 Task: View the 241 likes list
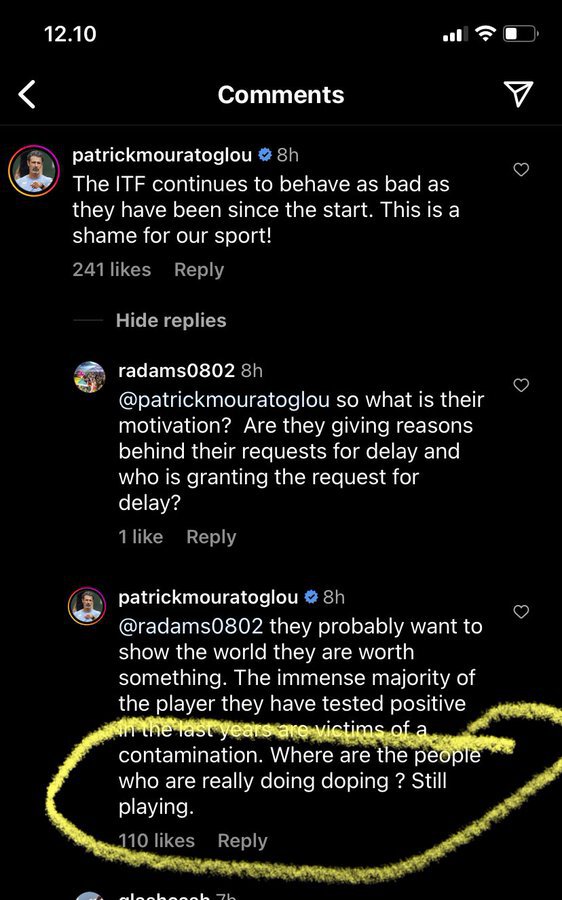point(111,270)
